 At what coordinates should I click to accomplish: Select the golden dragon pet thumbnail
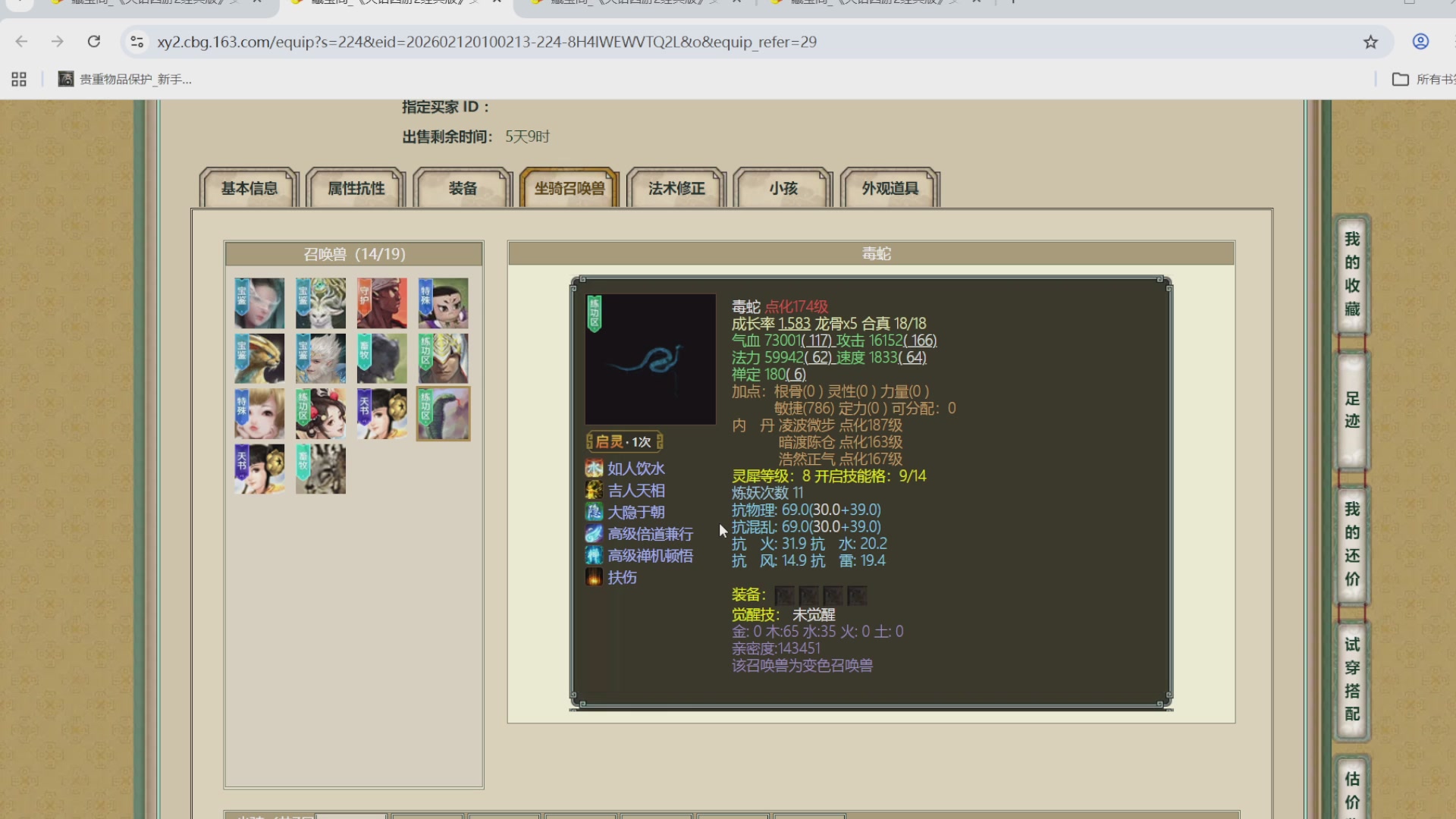pos(259,359)
